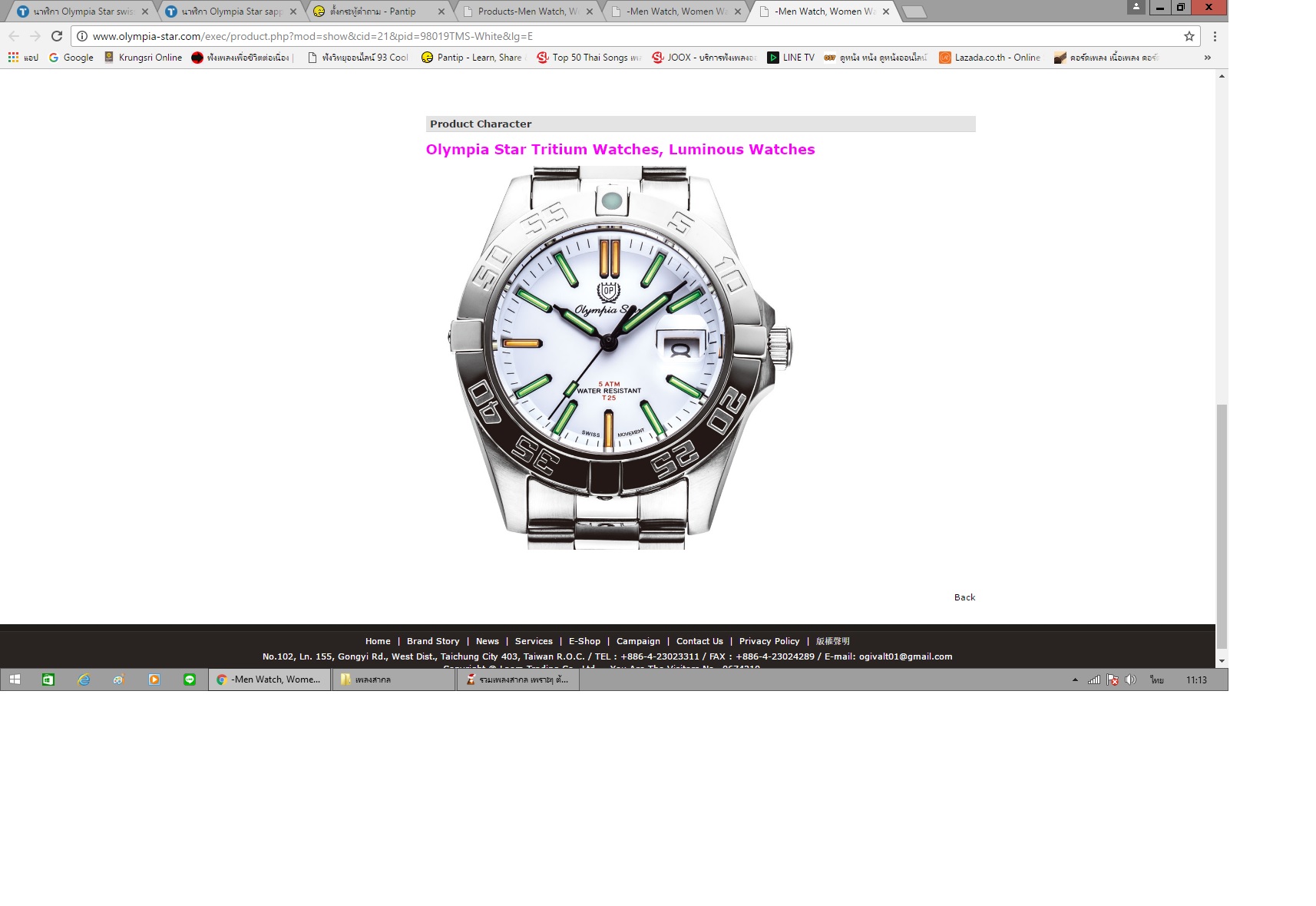Open the Home footer link
Image resolution: width=1316 pixels, height=906 pixels.
[378, 641]
